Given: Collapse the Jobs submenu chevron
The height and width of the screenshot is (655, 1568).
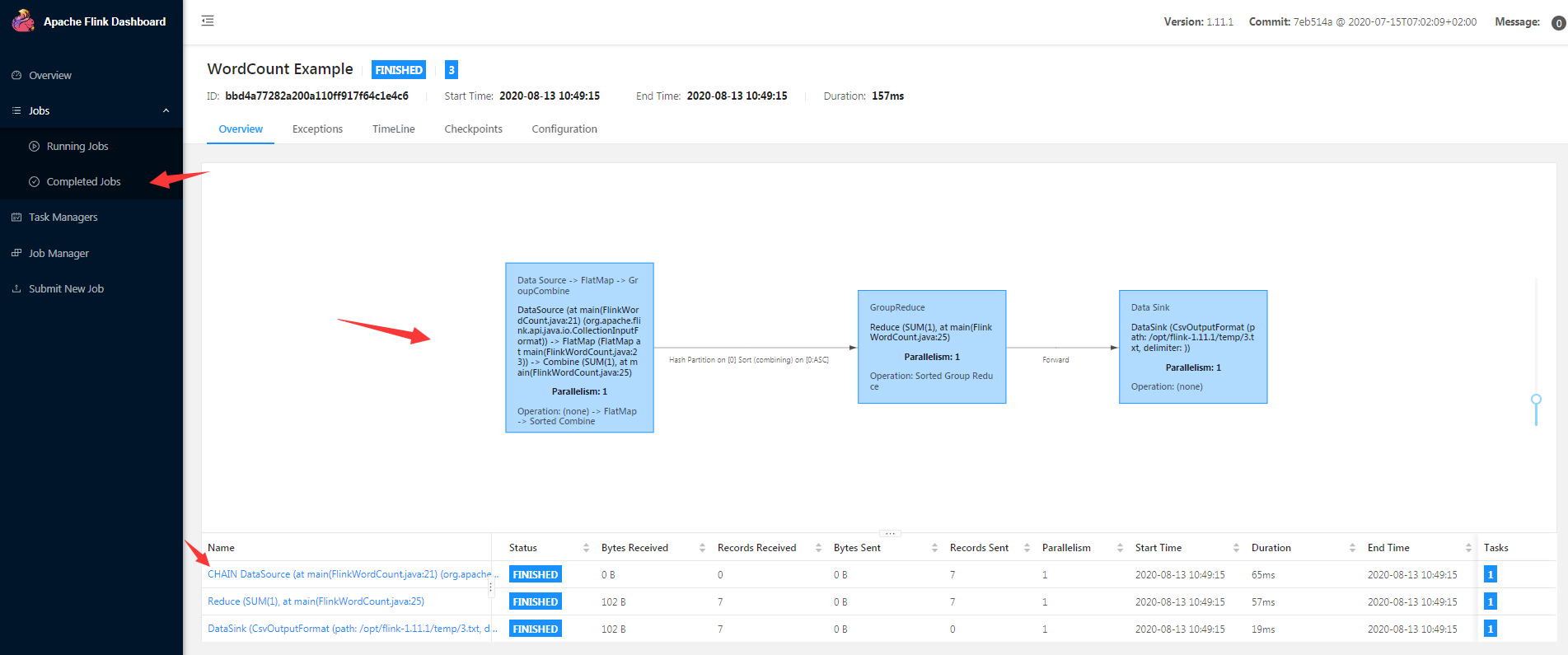Looking at the screenshot, I should click(166, 110).
